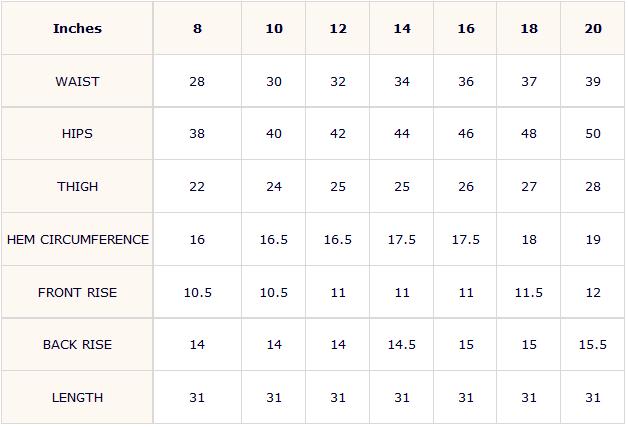Click hips value 50 for size 20

click(593, 133)
